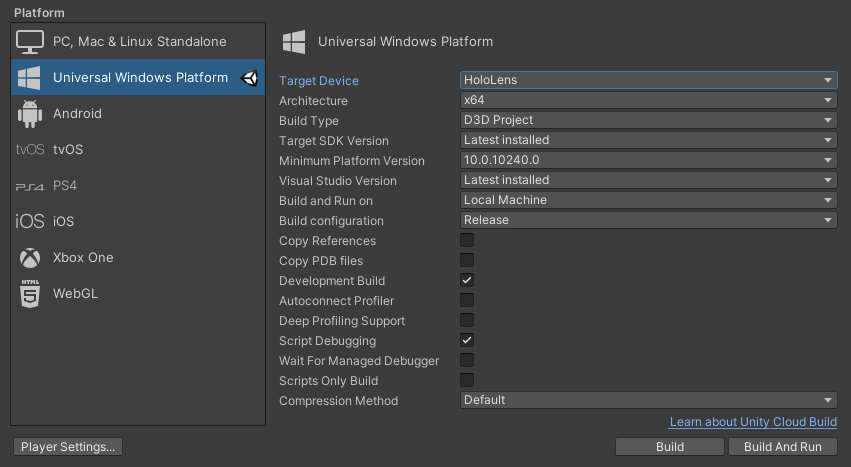Open the Learn about Unity Cloud Build link
Image resolution: width=851 pixels, height=467 pixels.
point(753,423)
